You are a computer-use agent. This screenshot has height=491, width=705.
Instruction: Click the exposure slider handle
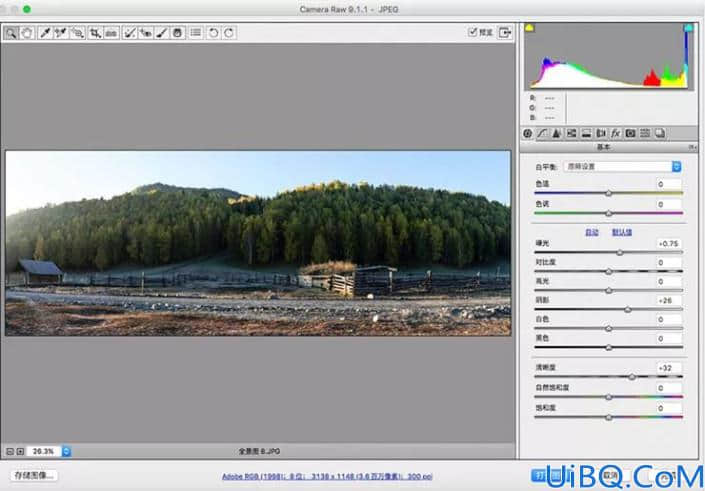coord(620,253)
